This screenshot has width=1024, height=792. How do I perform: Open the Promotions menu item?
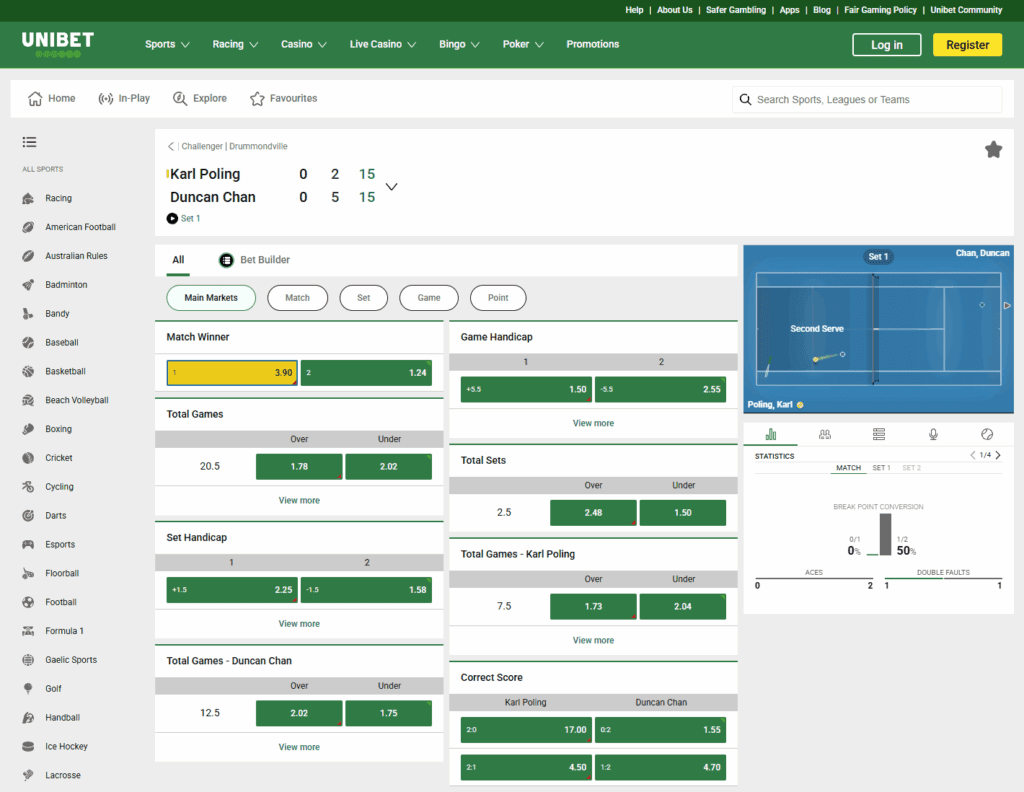[592, 44]
